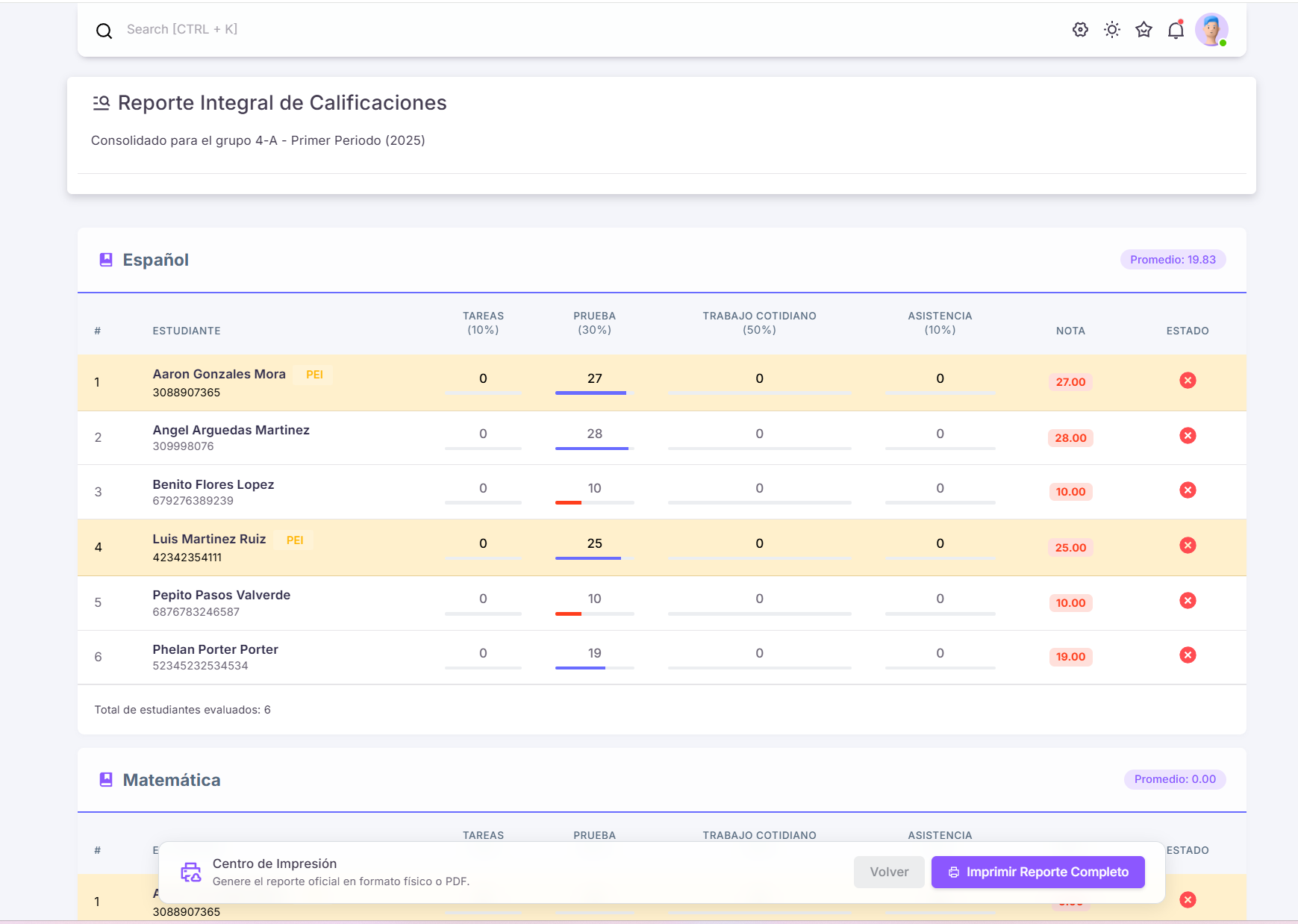Click the favorites star icon
The width and height of the screenshot is (1298, 924).
coord(1143,30)
